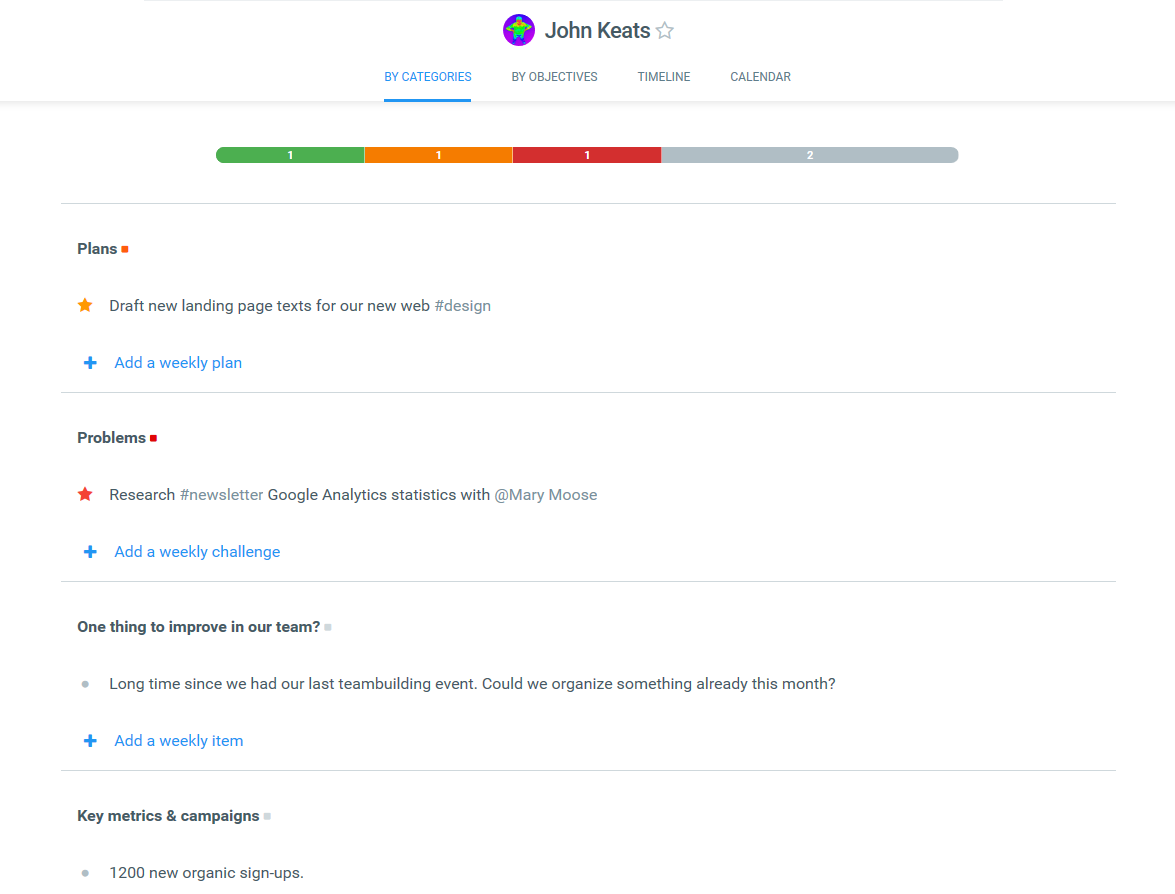
Task: Open the Calendar tab
Action: (x=760, y=77)
